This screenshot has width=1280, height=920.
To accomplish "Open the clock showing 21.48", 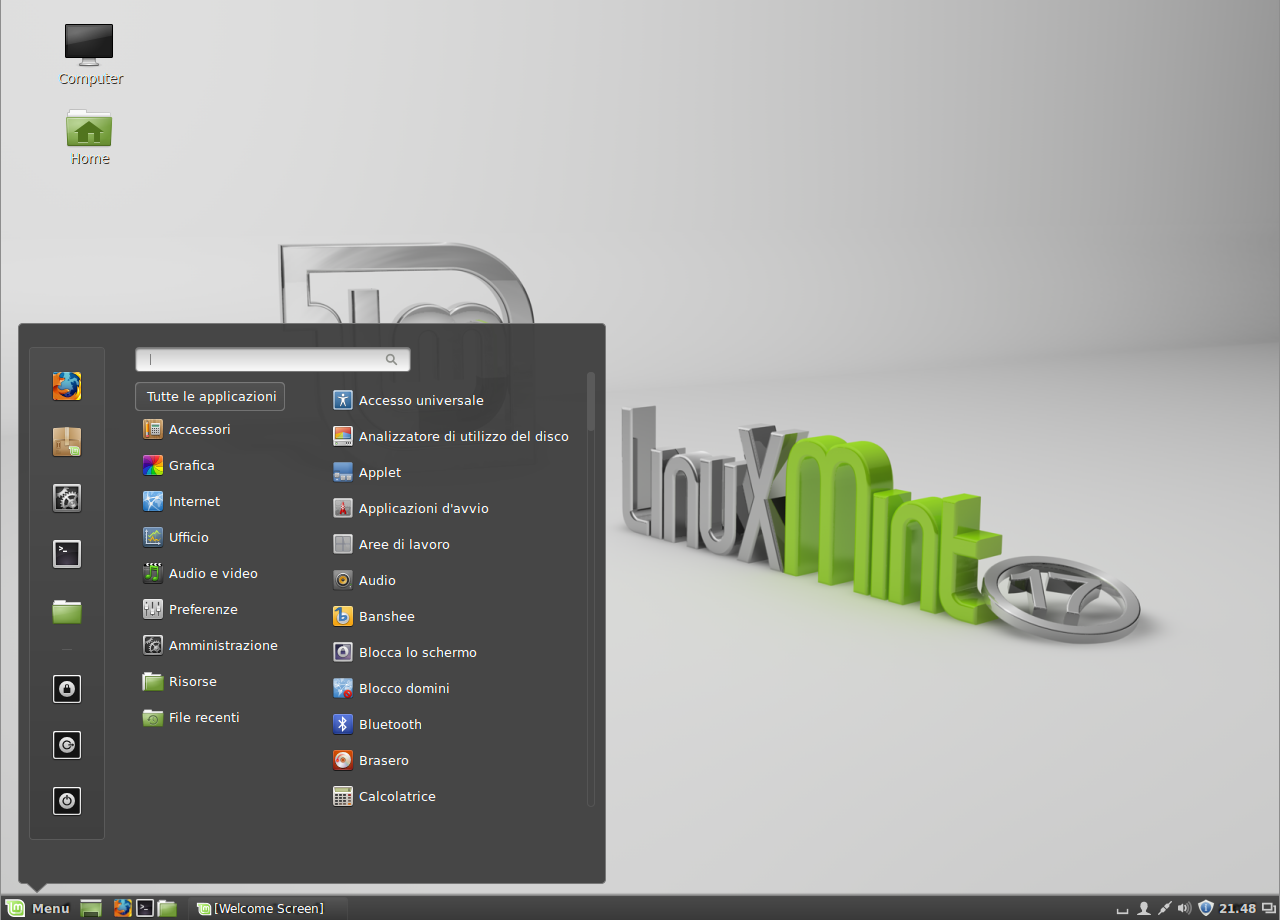I will (1237, 908).
